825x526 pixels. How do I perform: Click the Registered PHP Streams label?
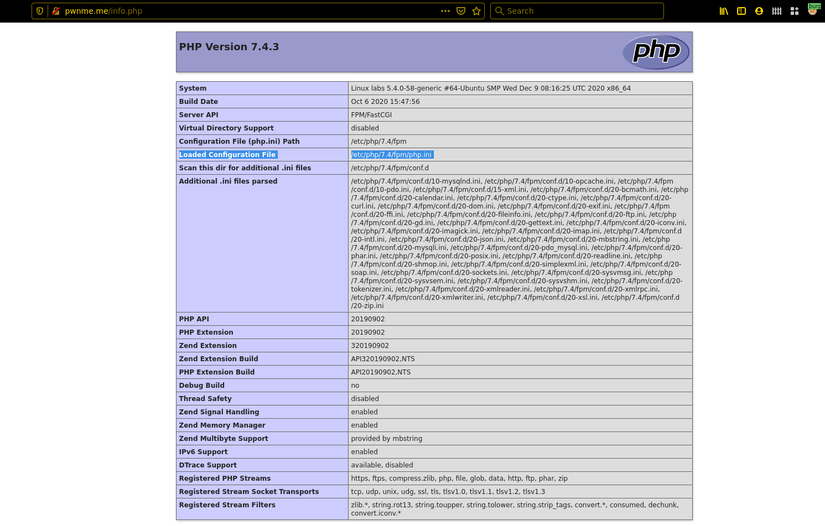(x=225, y=478)
